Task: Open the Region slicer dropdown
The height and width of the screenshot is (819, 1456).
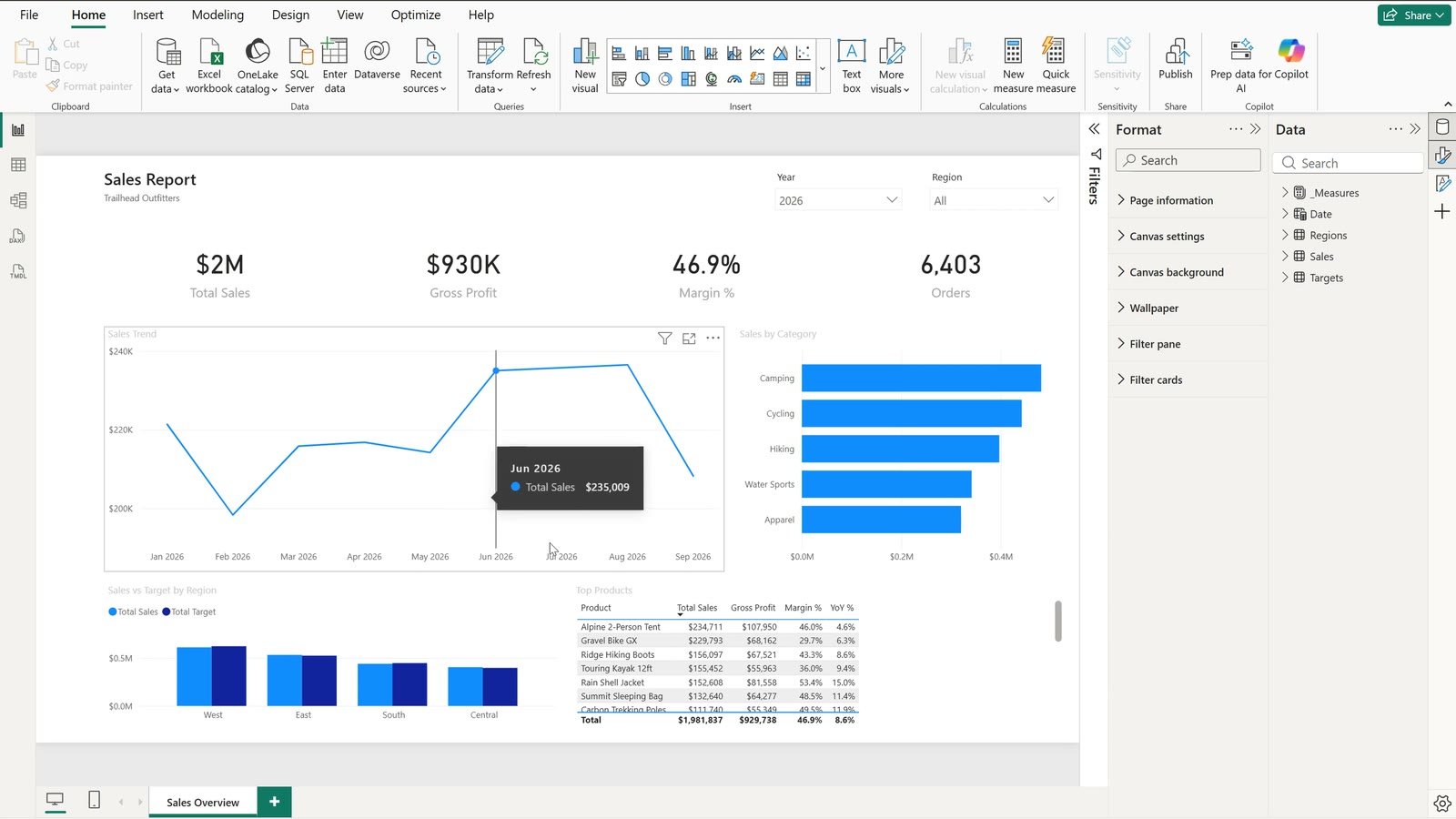Action: pos(994,200)
